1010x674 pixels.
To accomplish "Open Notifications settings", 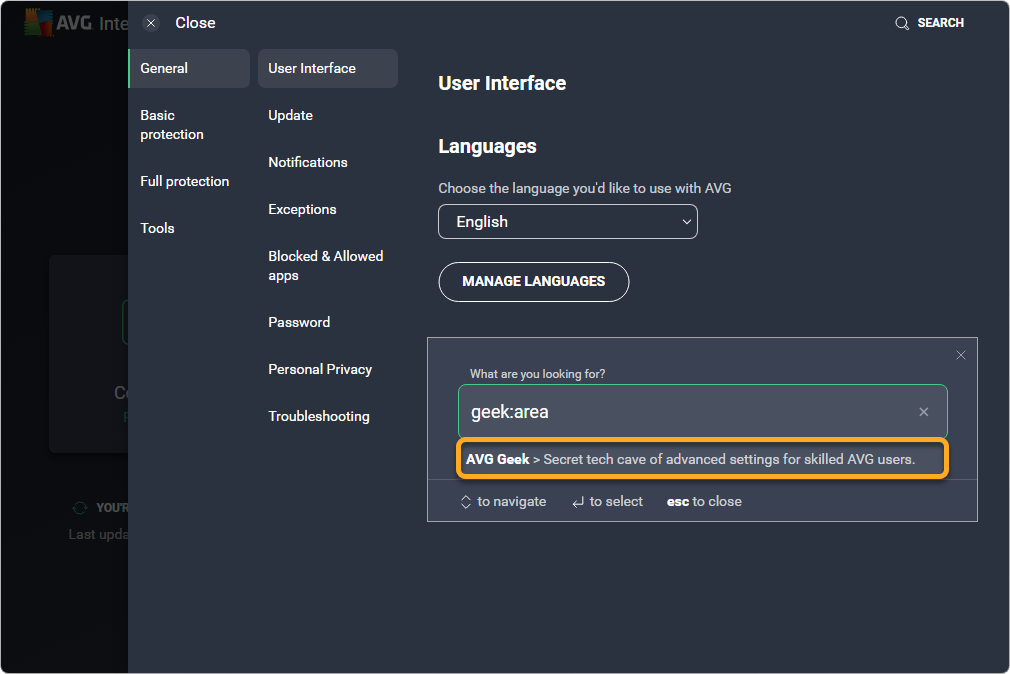I will [308, 162].
